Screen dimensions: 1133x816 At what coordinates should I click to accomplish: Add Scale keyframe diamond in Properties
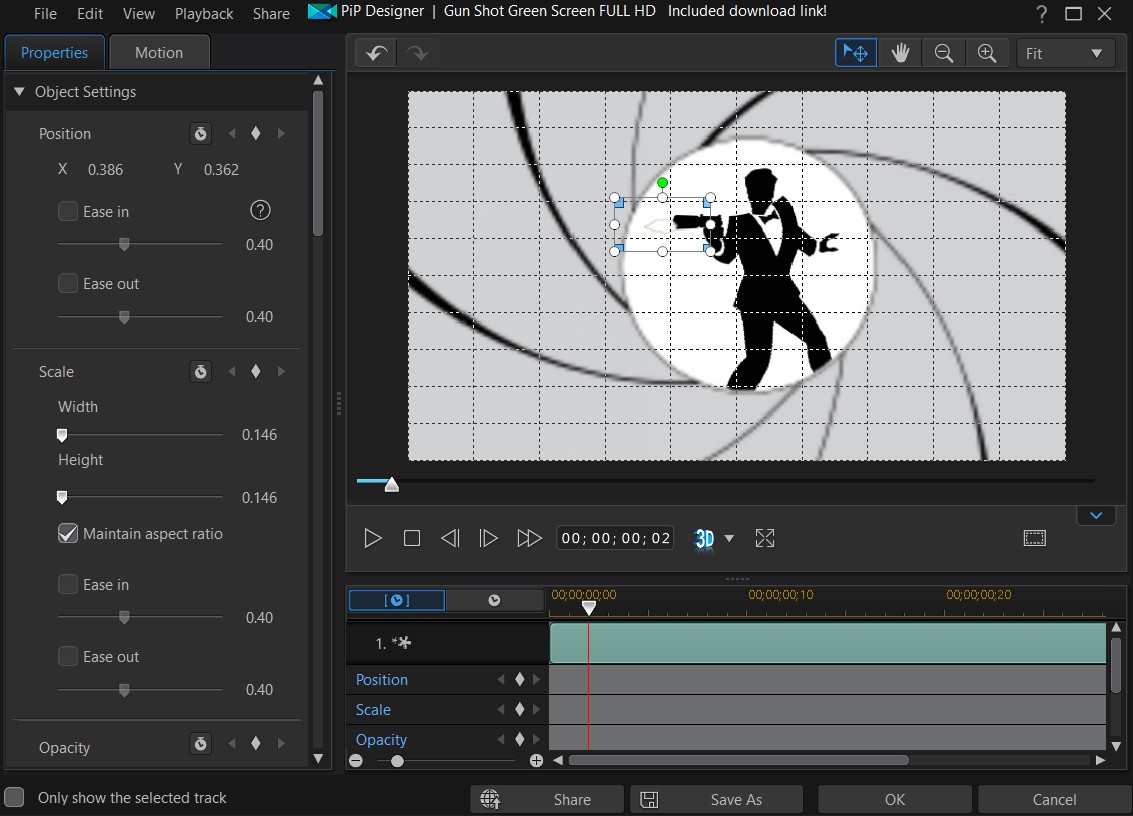pyautogui.click(x=256, y=372)
